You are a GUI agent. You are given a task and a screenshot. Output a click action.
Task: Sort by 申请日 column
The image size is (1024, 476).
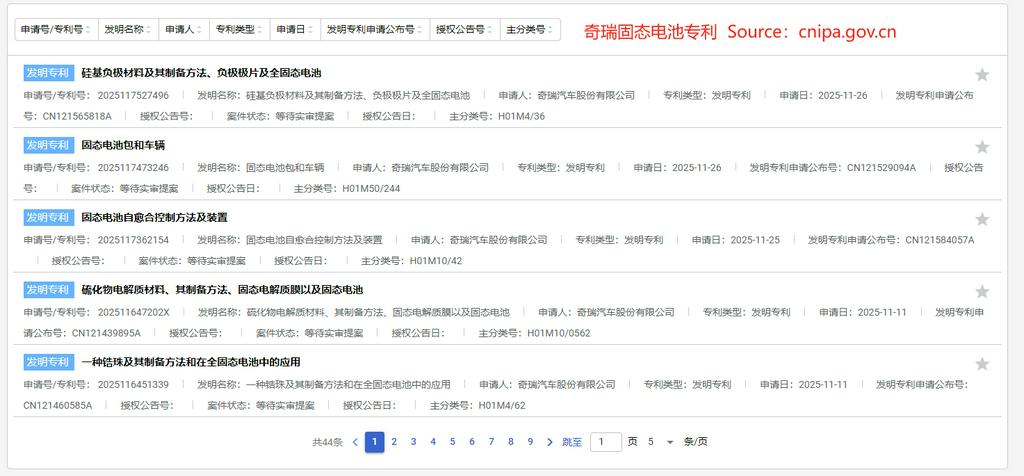coord(295,29)
